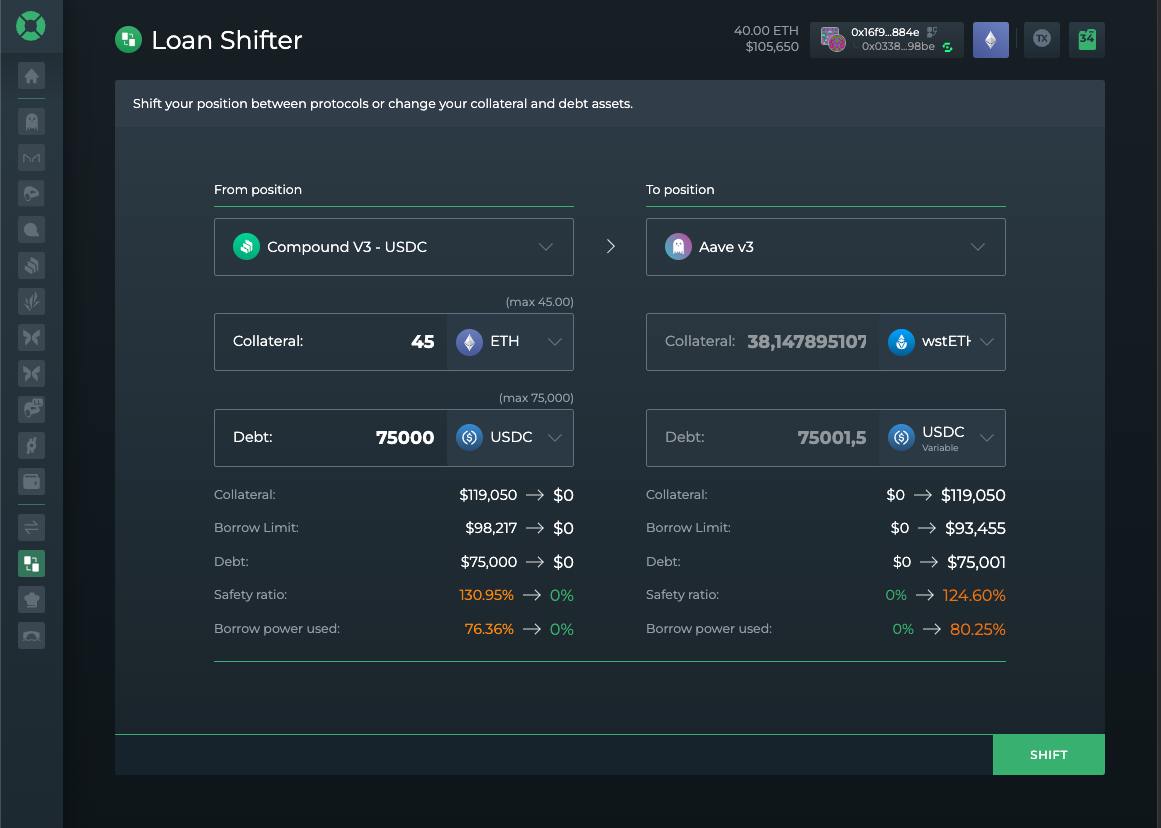The height and width of the screenshot is (828, 1161).
Task: Open the first Morpho butterfly sidebar icon
Action: [31, 338]
